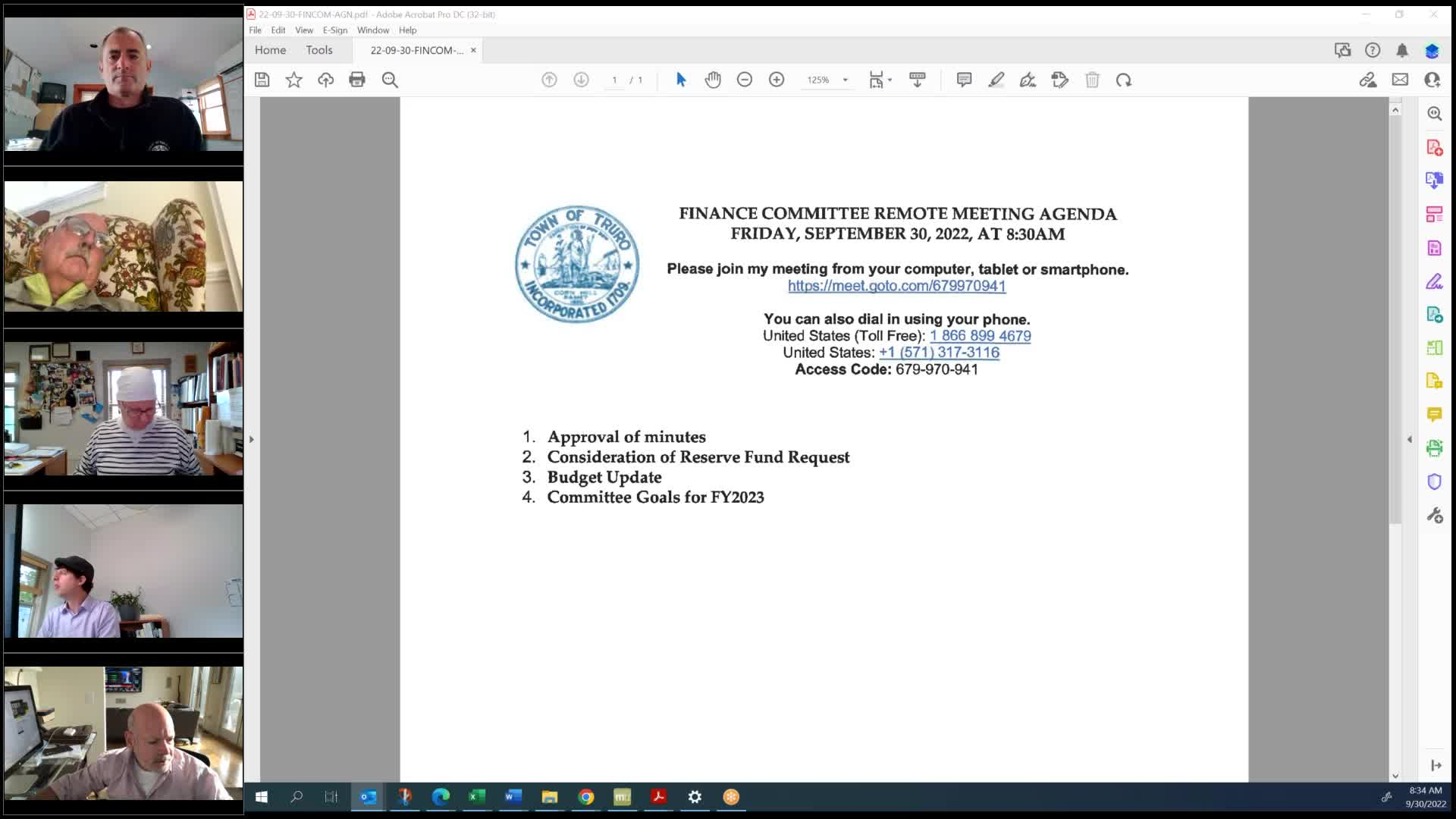Activate the Selection arrow tool
The image size is (1456, 819).
[x=681, y=80]
